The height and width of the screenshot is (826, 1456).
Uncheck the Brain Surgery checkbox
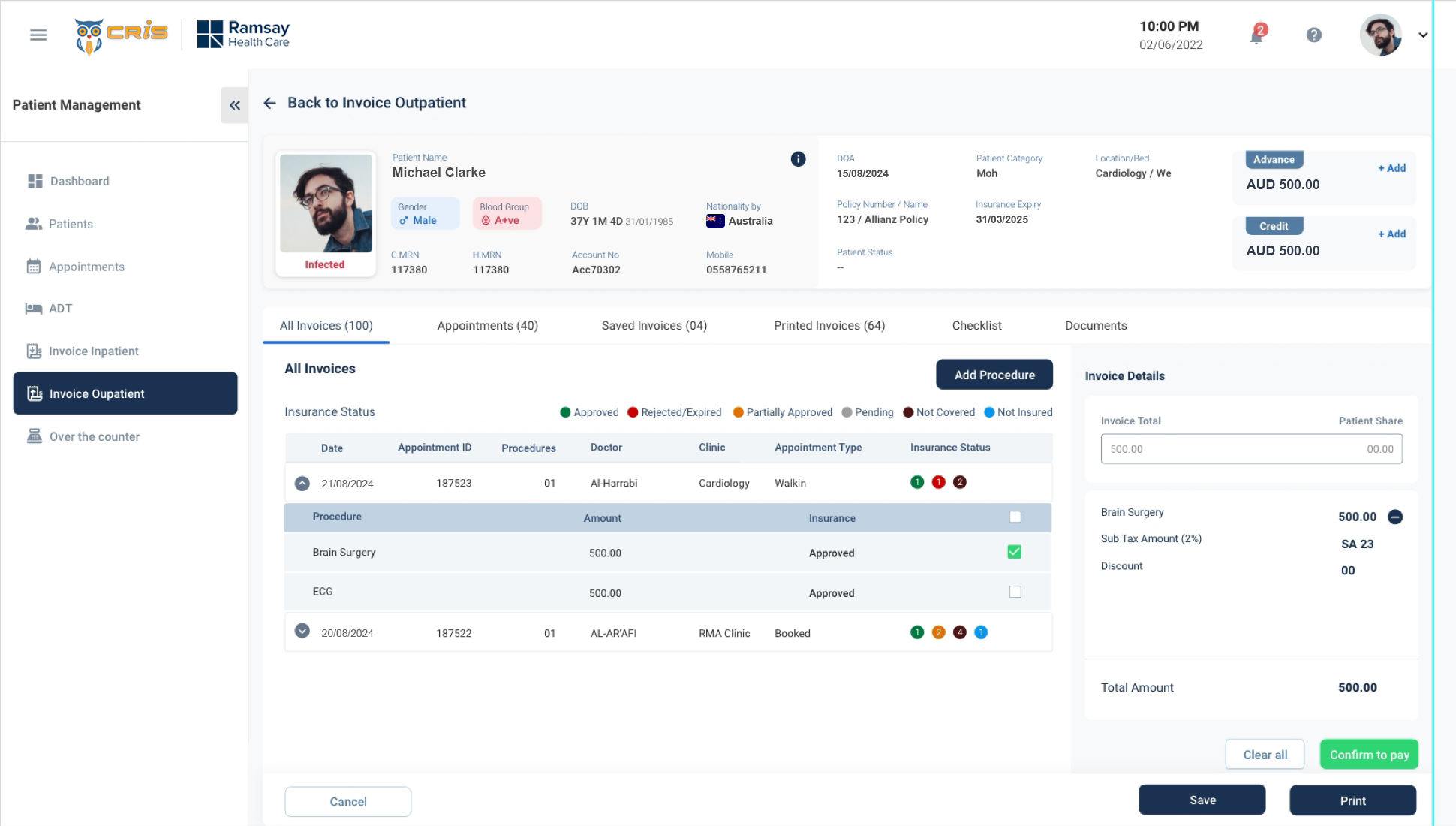point(1015,552)
